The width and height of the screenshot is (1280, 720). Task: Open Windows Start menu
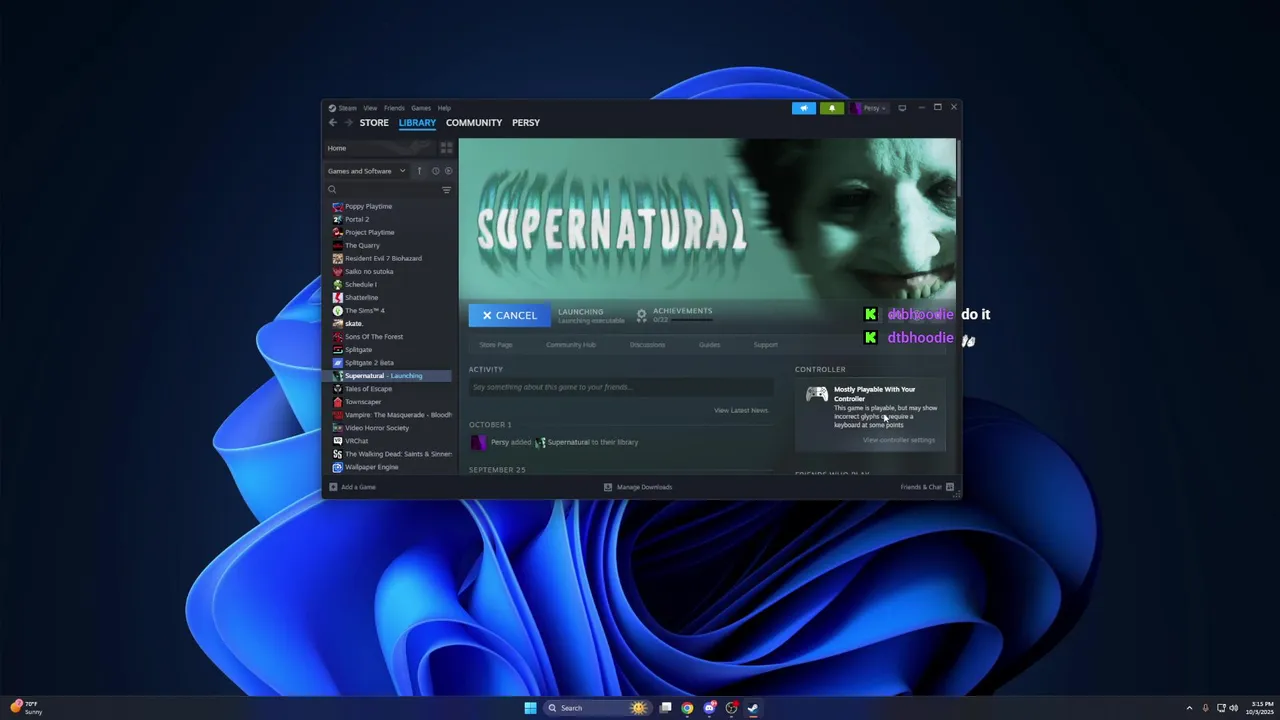point(530,708)
